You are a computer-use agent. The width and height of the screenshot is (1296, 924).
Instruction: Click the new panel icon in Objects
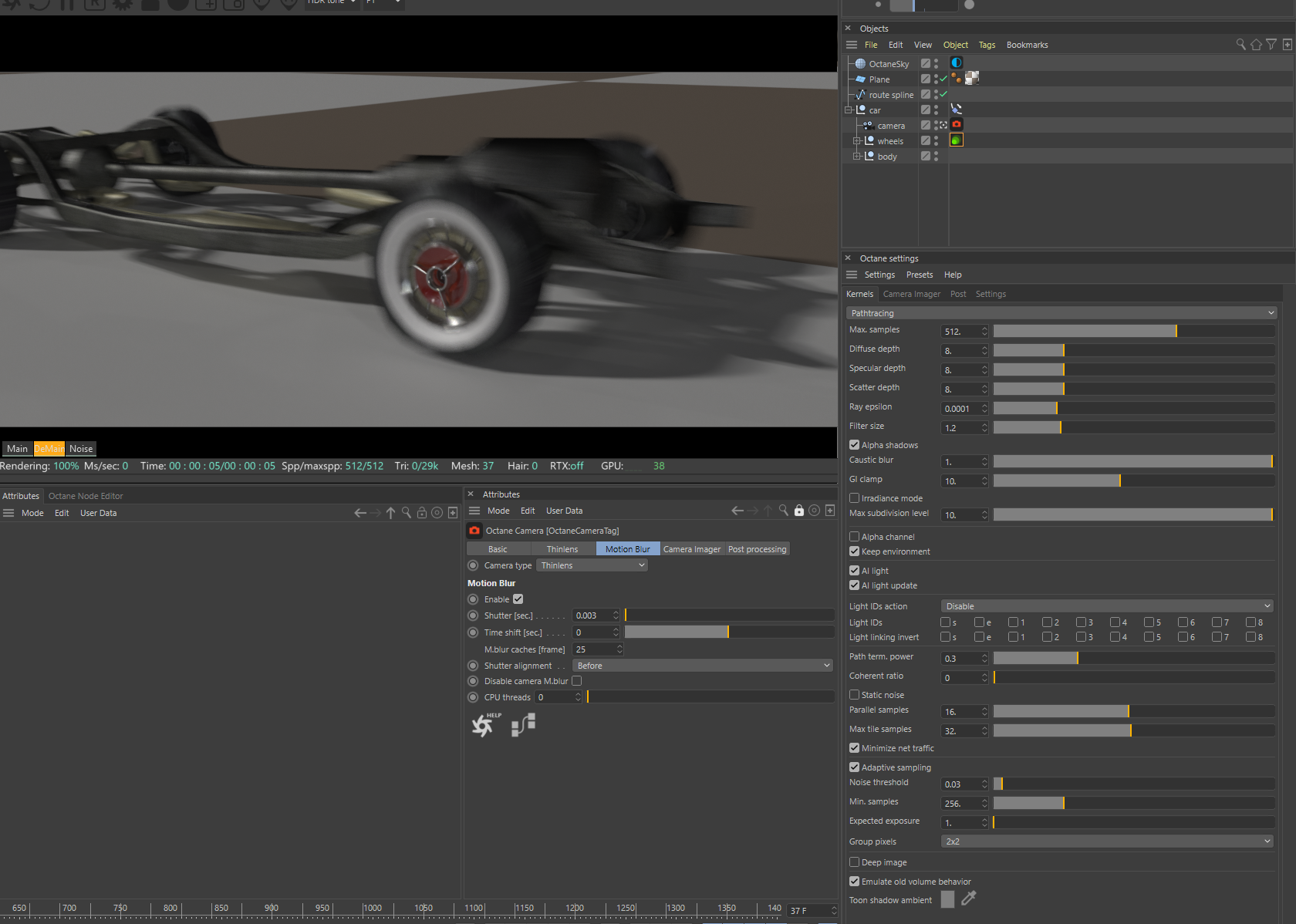(1288, 45)
